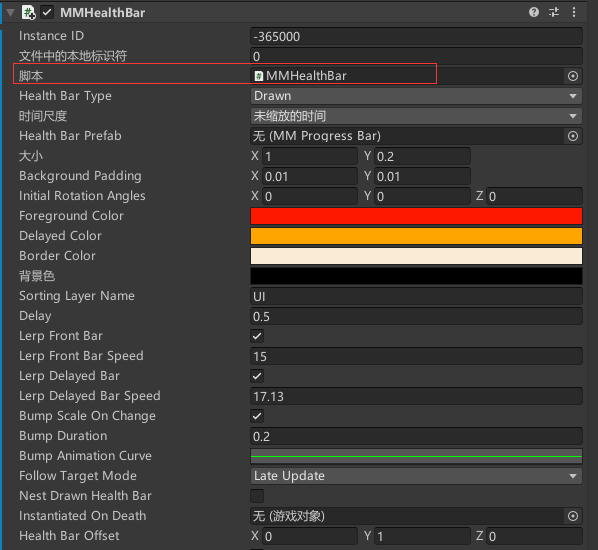This screenshot has width=598, height=550.
Task: Uncheck Lerp Front Bar
Action: click(257, 336)
